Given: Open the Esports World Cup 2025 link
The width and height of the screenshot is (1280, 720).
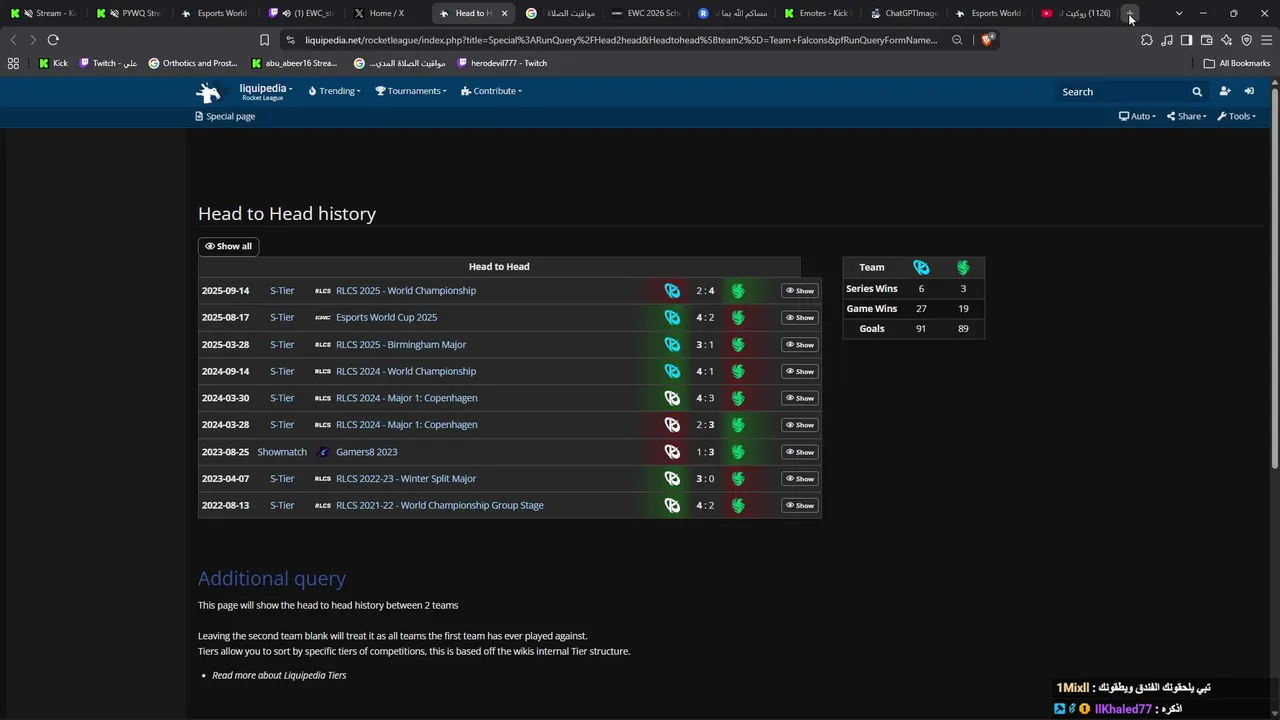Looking at the screenshot, I should (386, 318).
